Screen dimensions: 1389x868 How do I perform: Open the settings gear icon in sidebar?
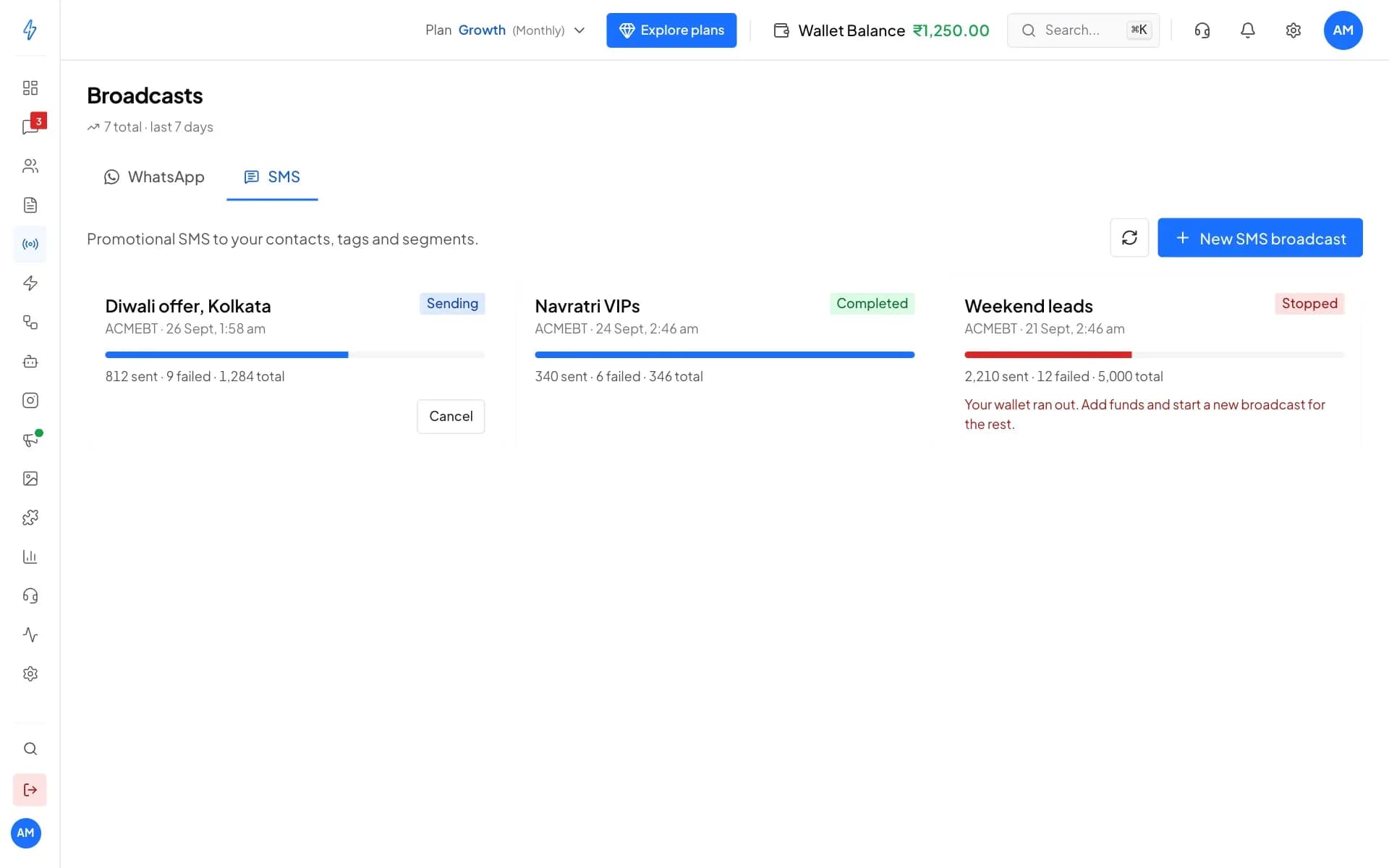tap(30, 674)
